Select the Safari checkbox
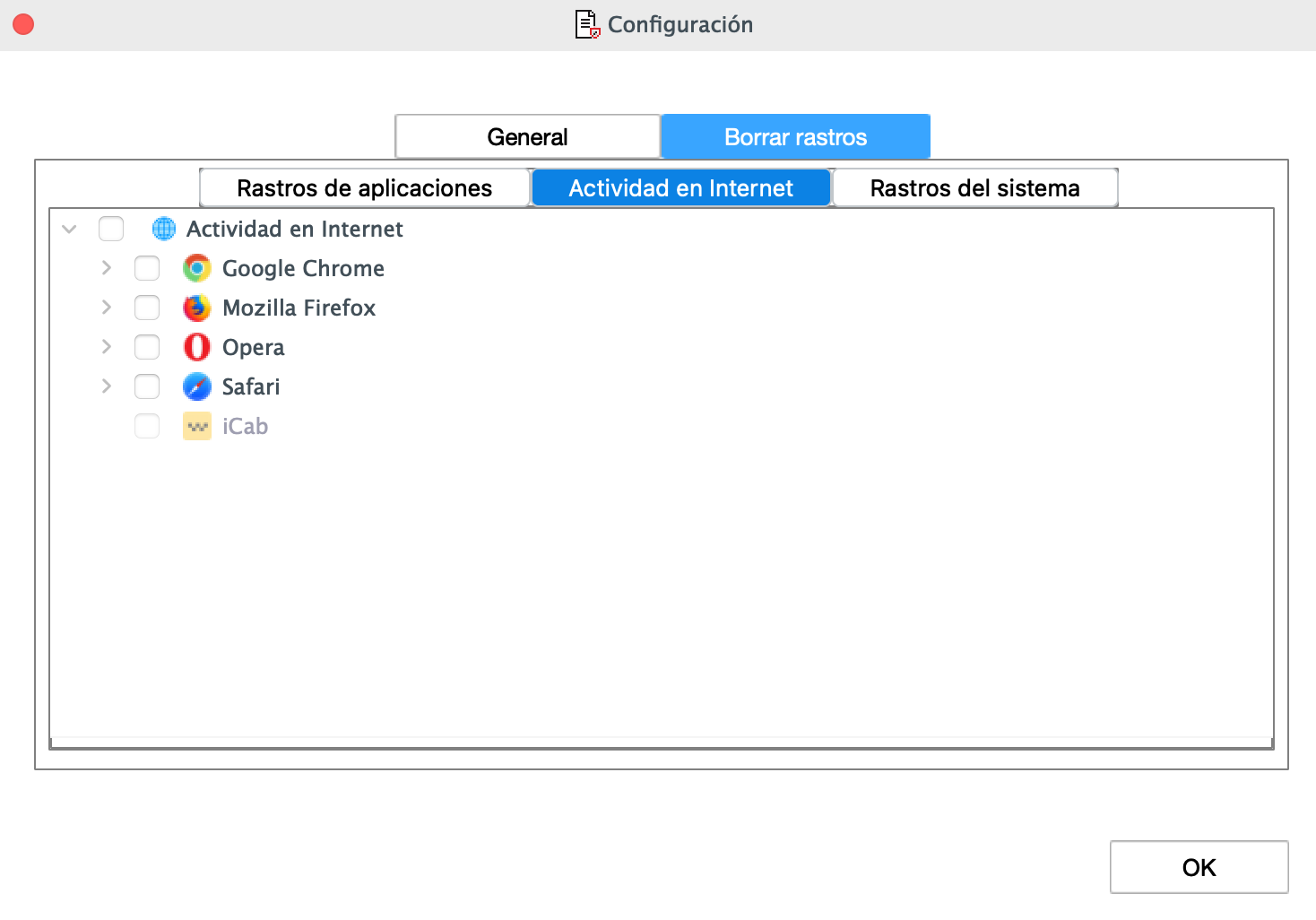 pos(147,386)
